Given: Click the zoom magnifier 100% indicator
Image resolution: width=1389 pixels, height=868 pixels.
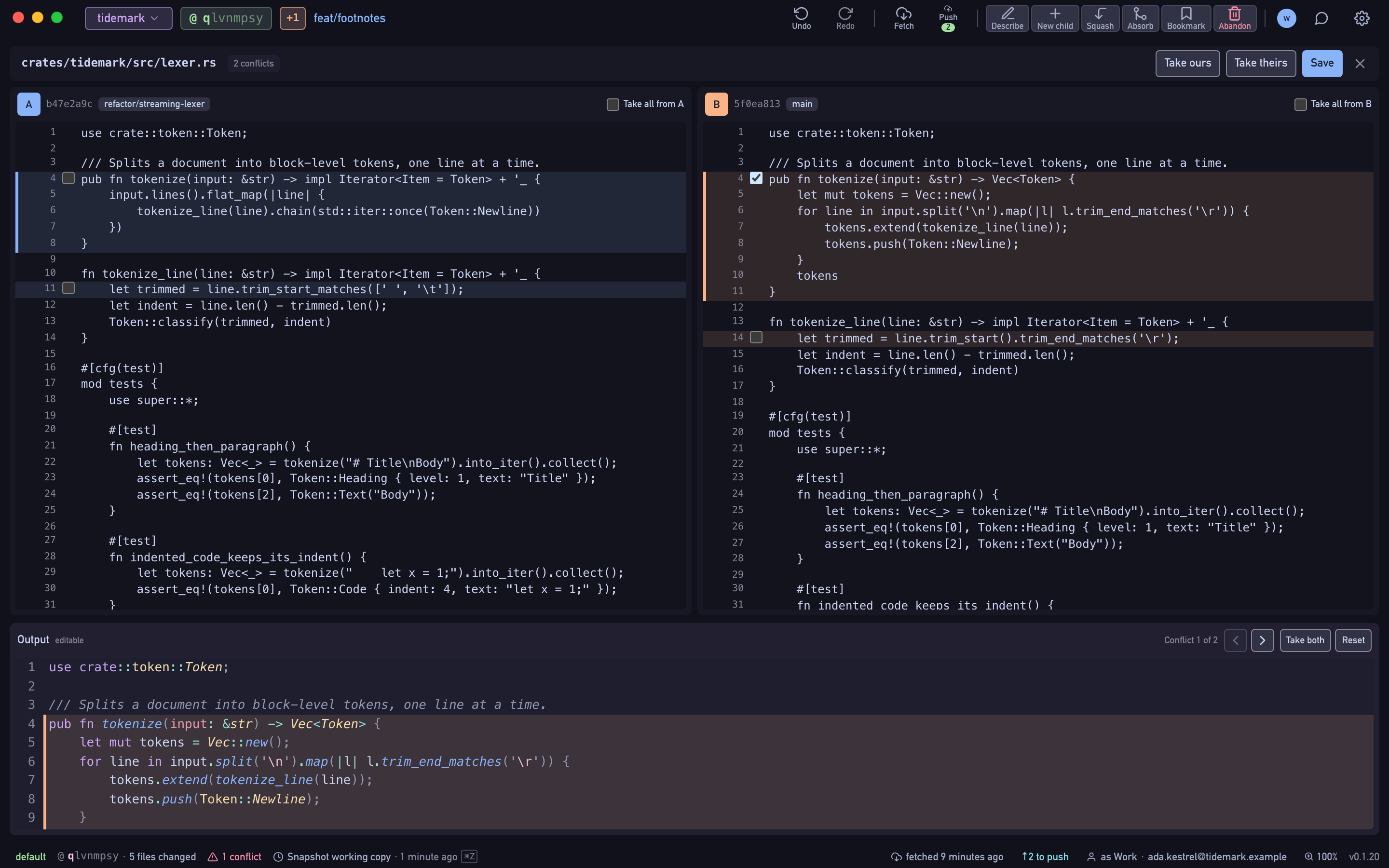Looking at the screenshot, I should coord(1321,856).
